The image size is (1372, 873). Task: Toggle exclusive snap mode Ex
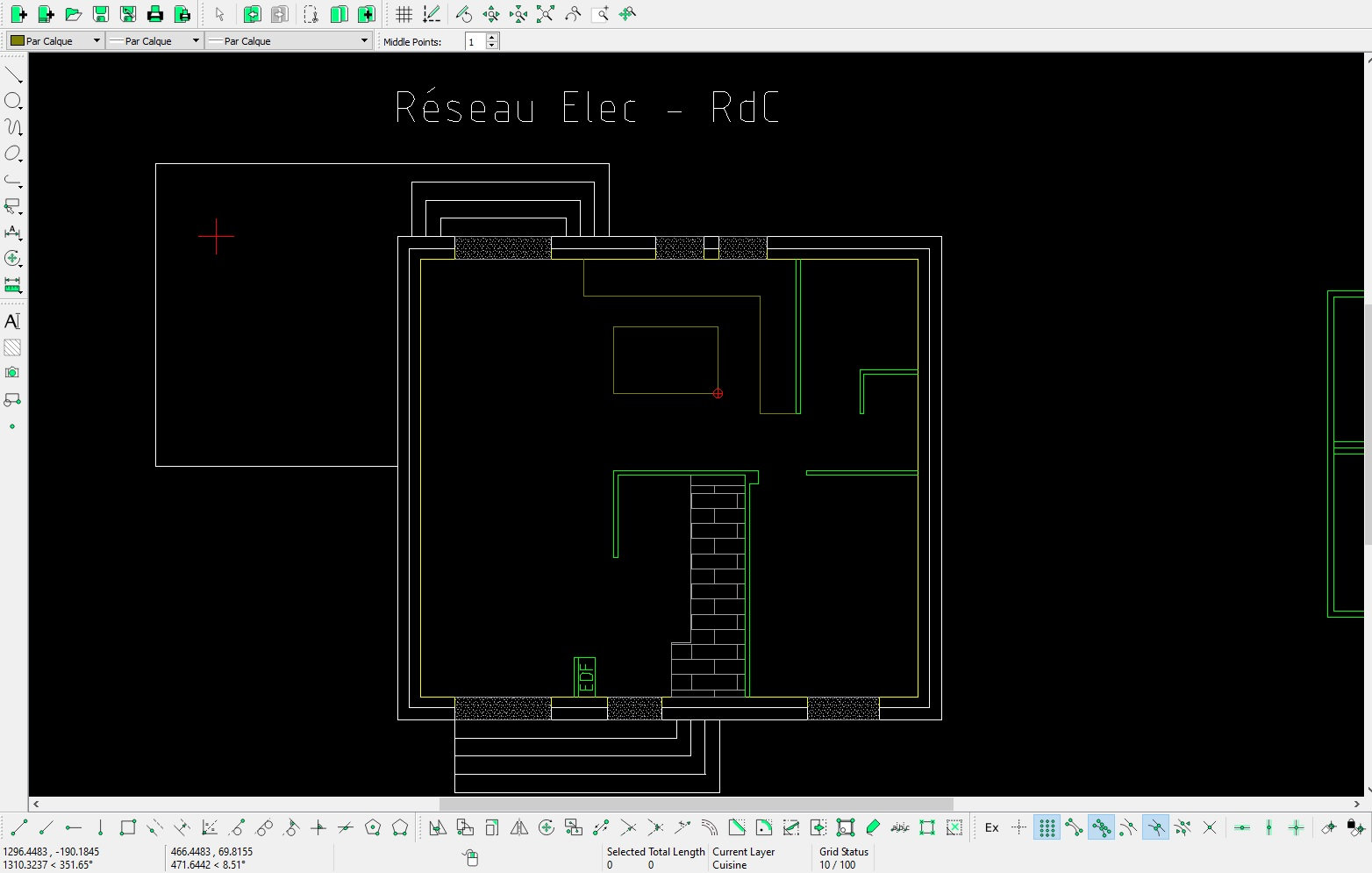pyautogui.click(x=992, y=827)
